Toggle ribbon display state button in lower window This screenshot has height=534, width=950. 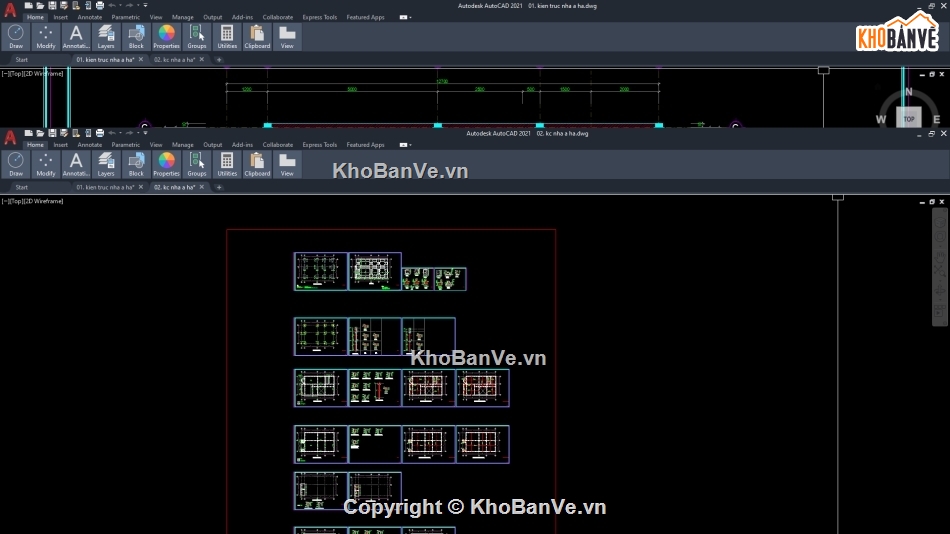pos(404,145)
